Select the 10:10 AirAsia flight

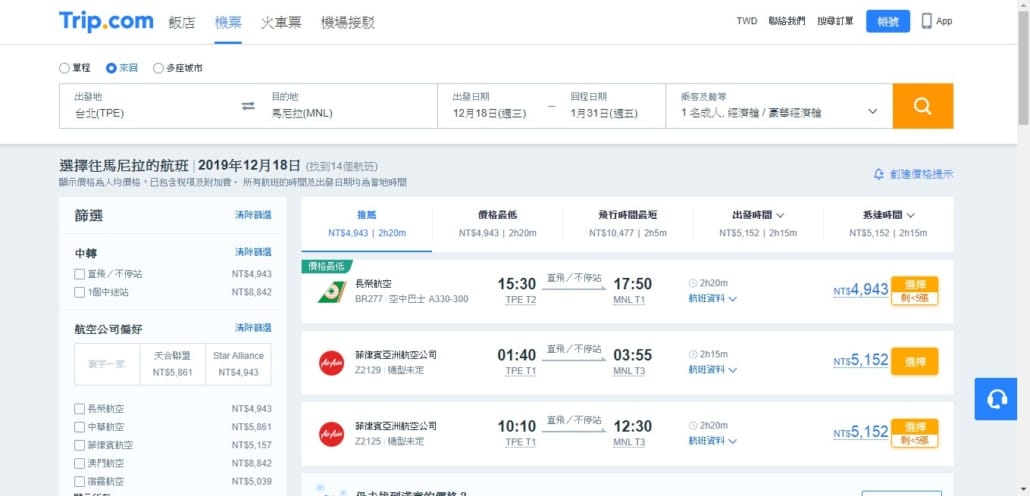[914, 433]
